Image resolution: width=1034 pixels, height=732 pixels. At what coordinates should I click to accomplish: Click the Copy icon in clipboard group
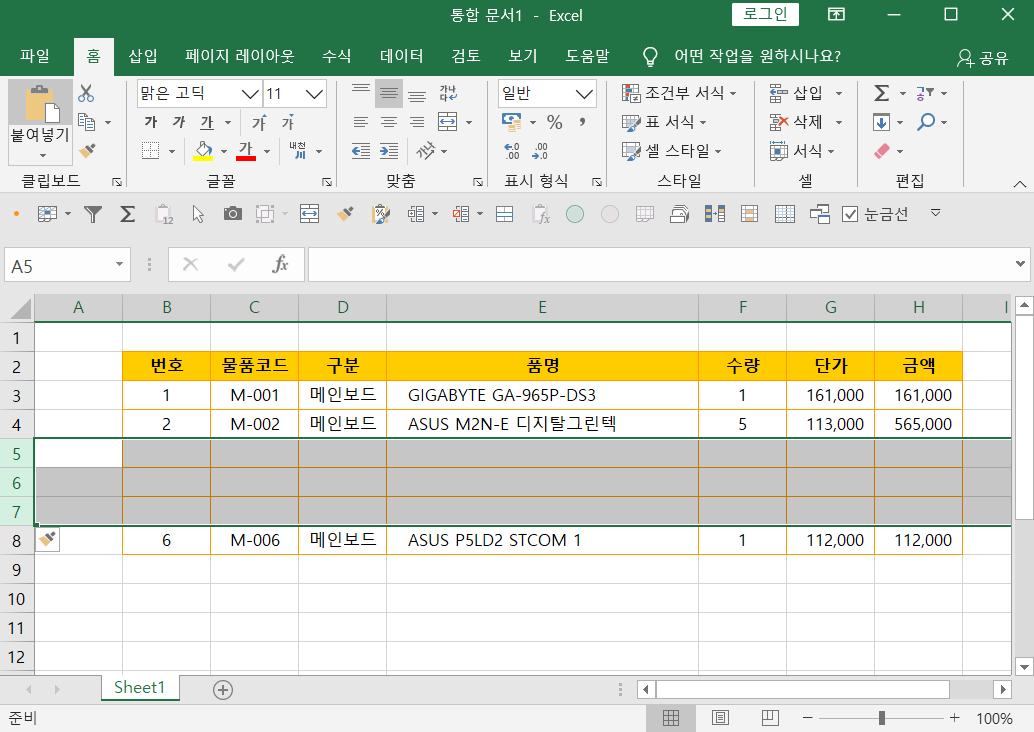pos(86,122)
